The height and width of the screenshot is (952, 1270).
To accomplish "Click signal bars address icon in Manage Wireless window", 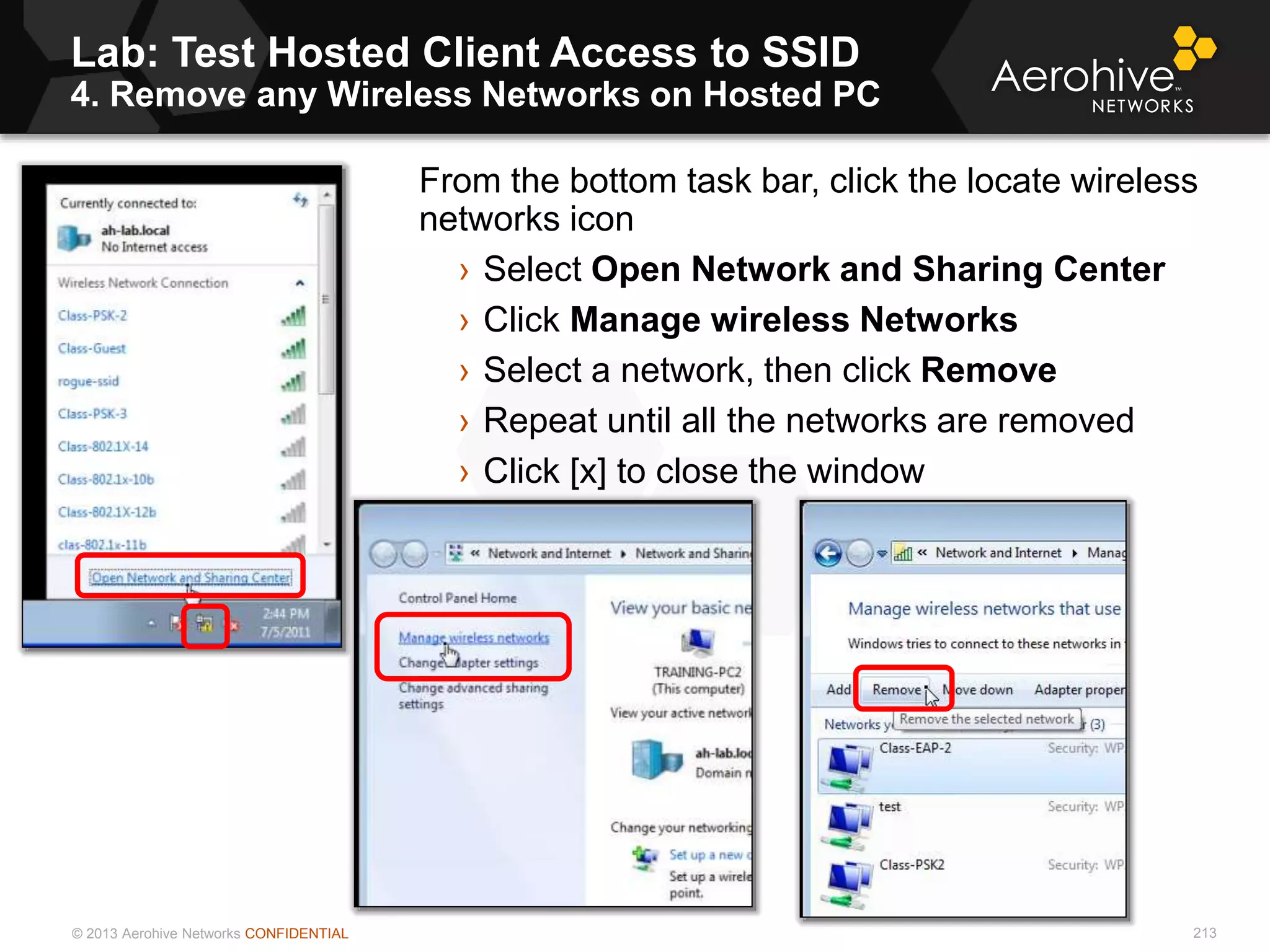I will 903,553.
